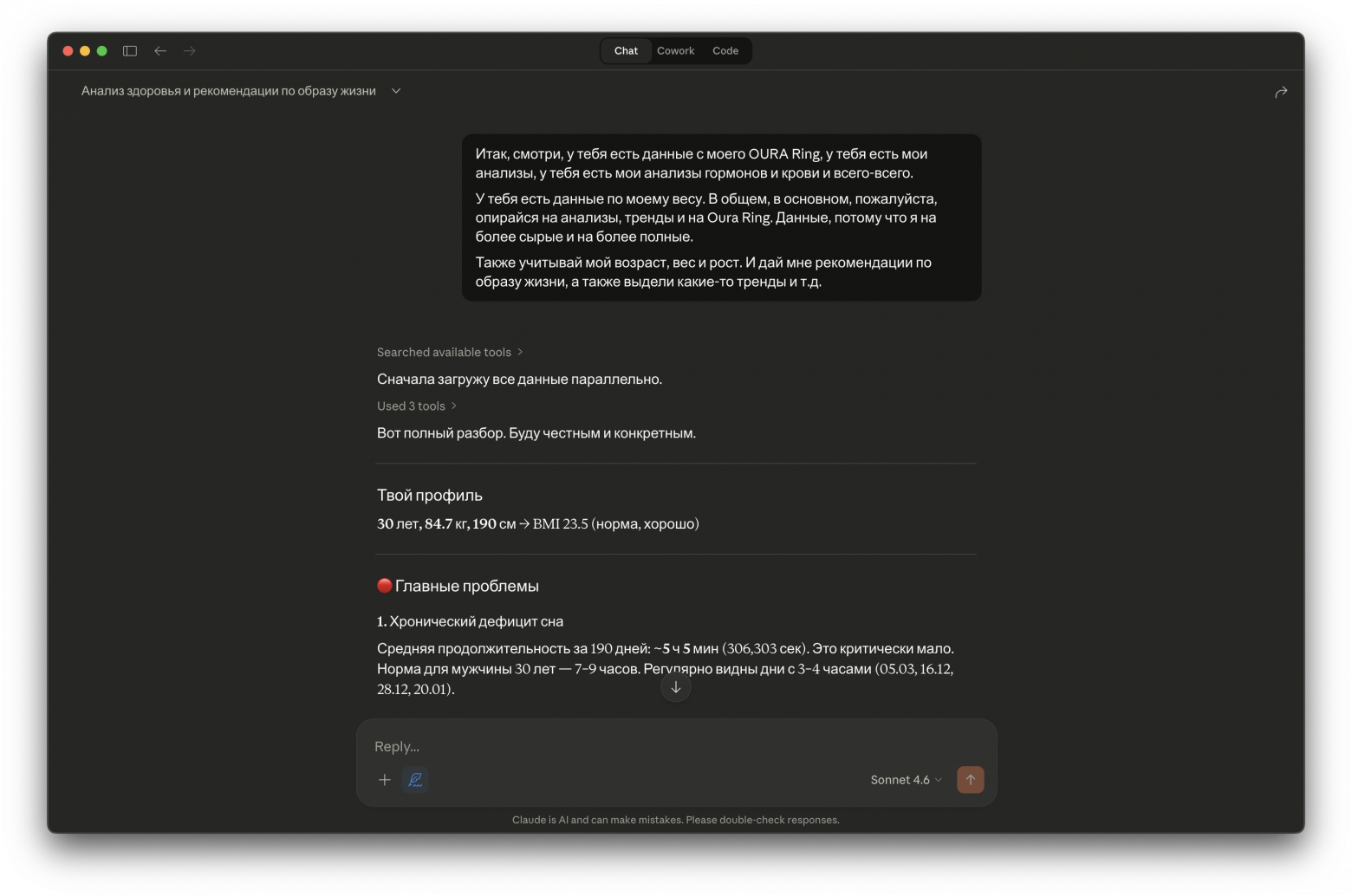Image resolution: width=1352 pixels, height=896 pixels.
Task: Open the conversation title dropdown chevron
Action: tap(396, 91)
